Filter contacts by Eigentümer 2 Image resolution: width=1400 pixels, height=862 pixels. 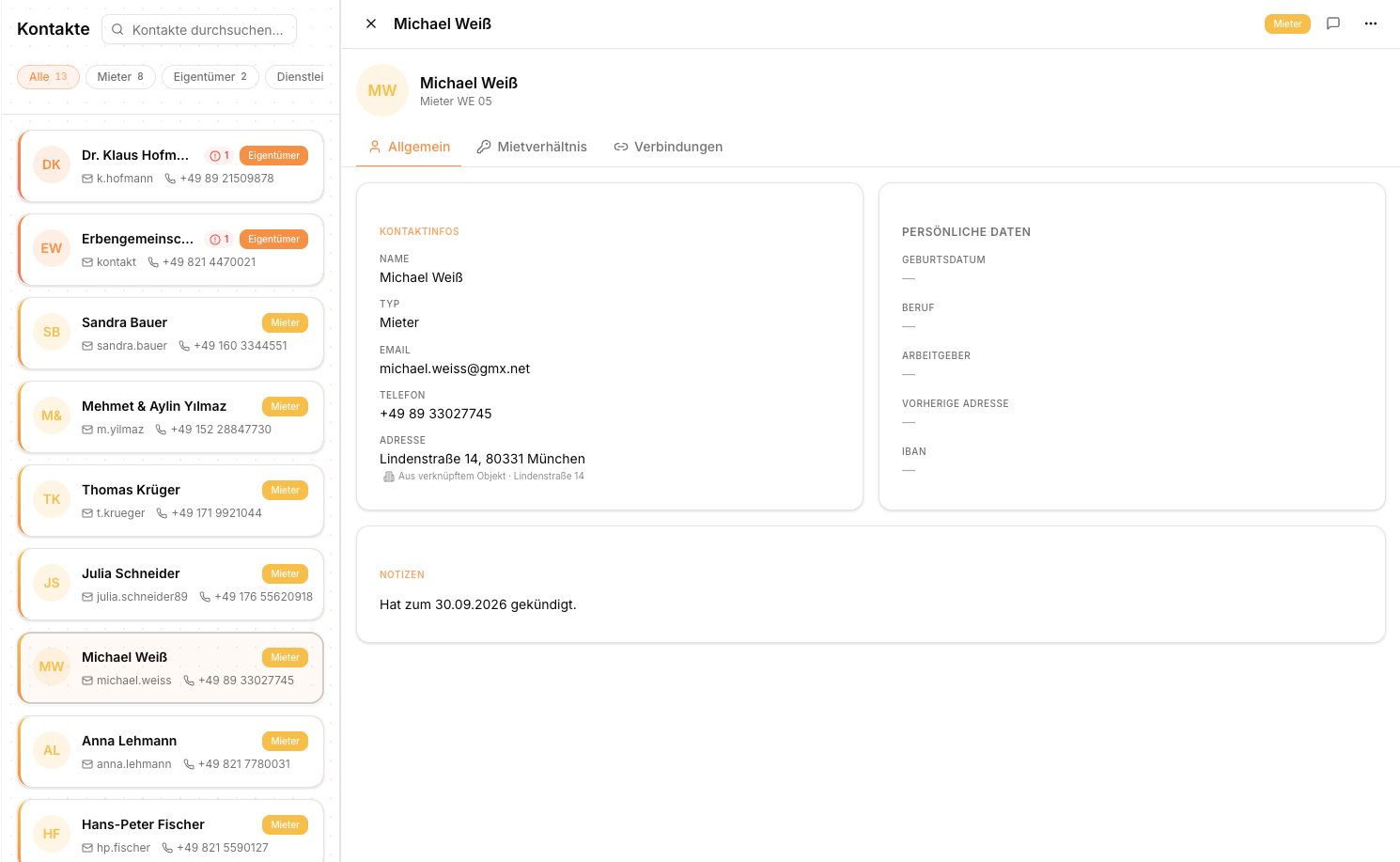click(210, 77)
